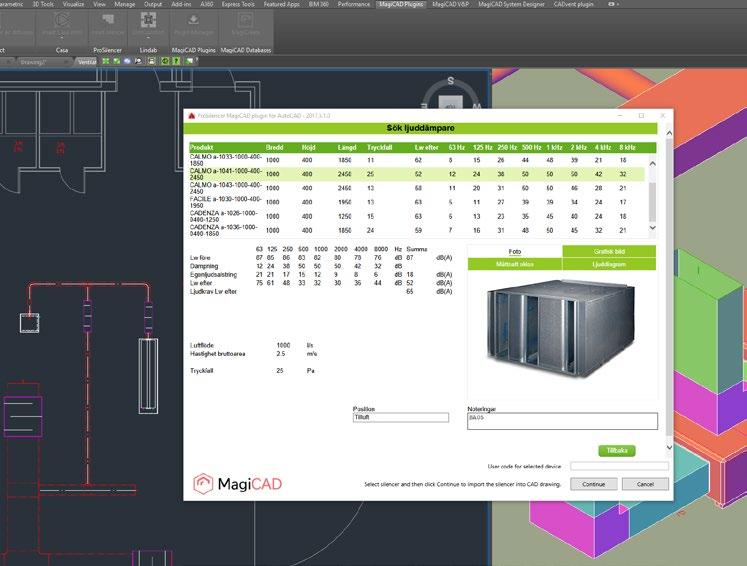Select row CALMO a-1041-1000-400-2450
The image size is (747, 566).
[417, 174]
